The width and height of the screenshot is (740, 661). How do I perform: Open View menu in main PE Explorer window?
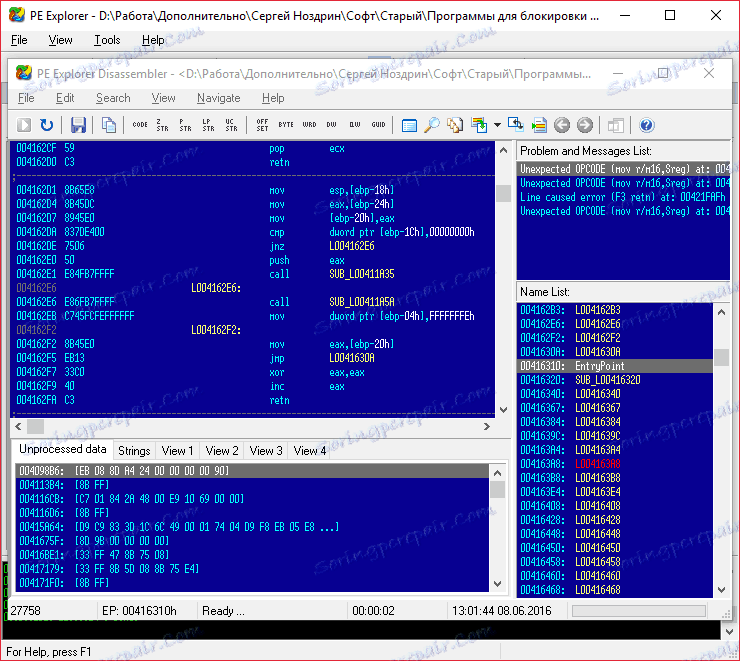pyautogui.click(x=60, y=40)
